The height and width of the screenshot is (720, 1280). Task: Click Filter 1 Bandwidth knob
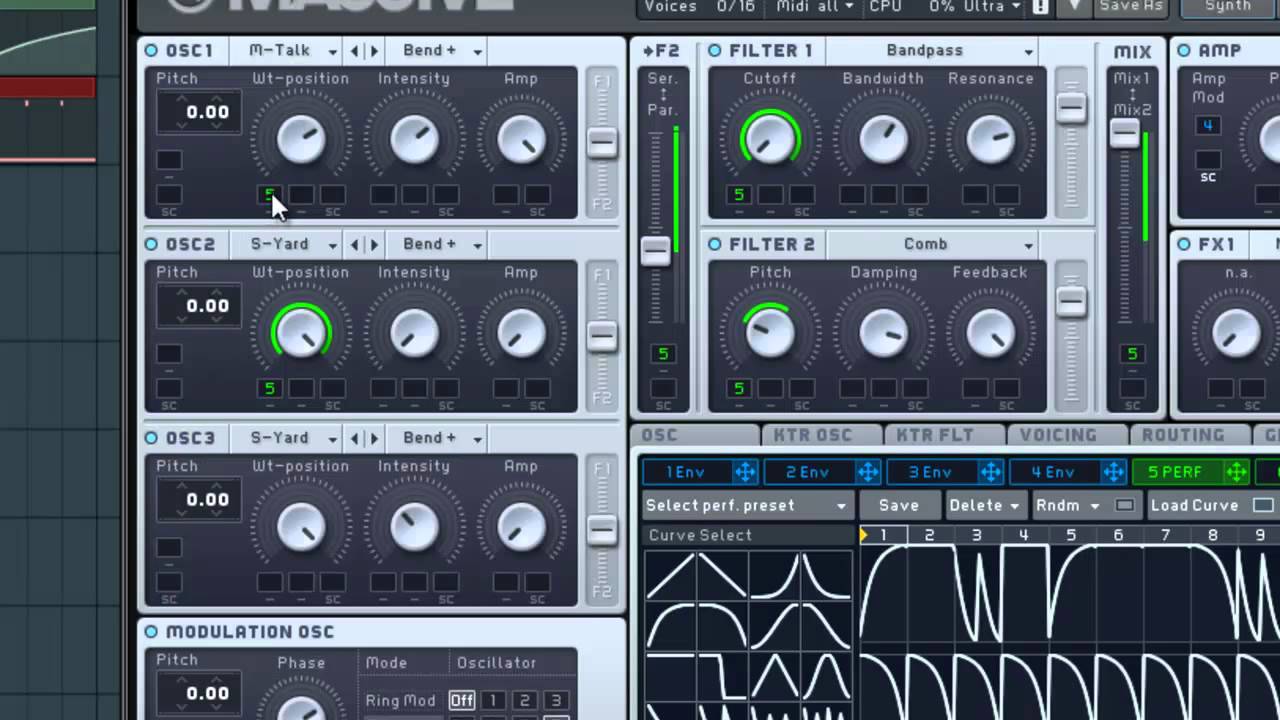pos(883,139)
